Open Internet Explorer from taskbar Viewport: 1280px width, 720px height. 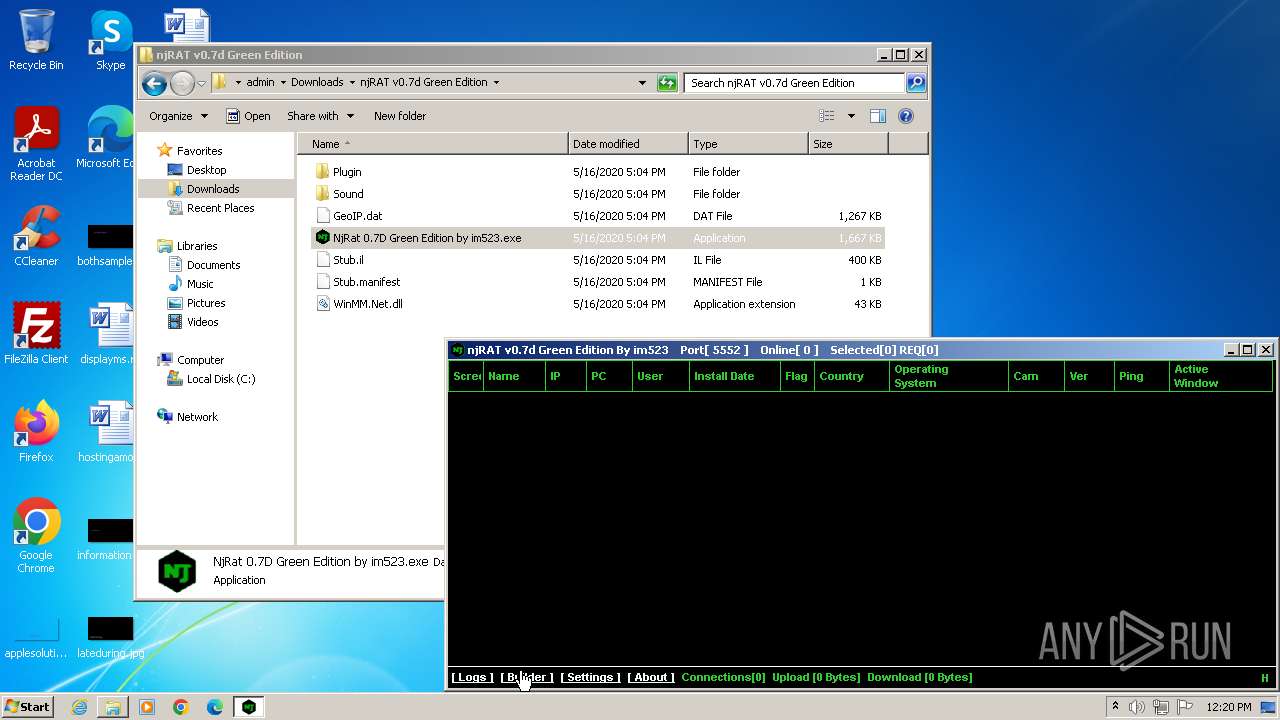[x=79, y=707]
